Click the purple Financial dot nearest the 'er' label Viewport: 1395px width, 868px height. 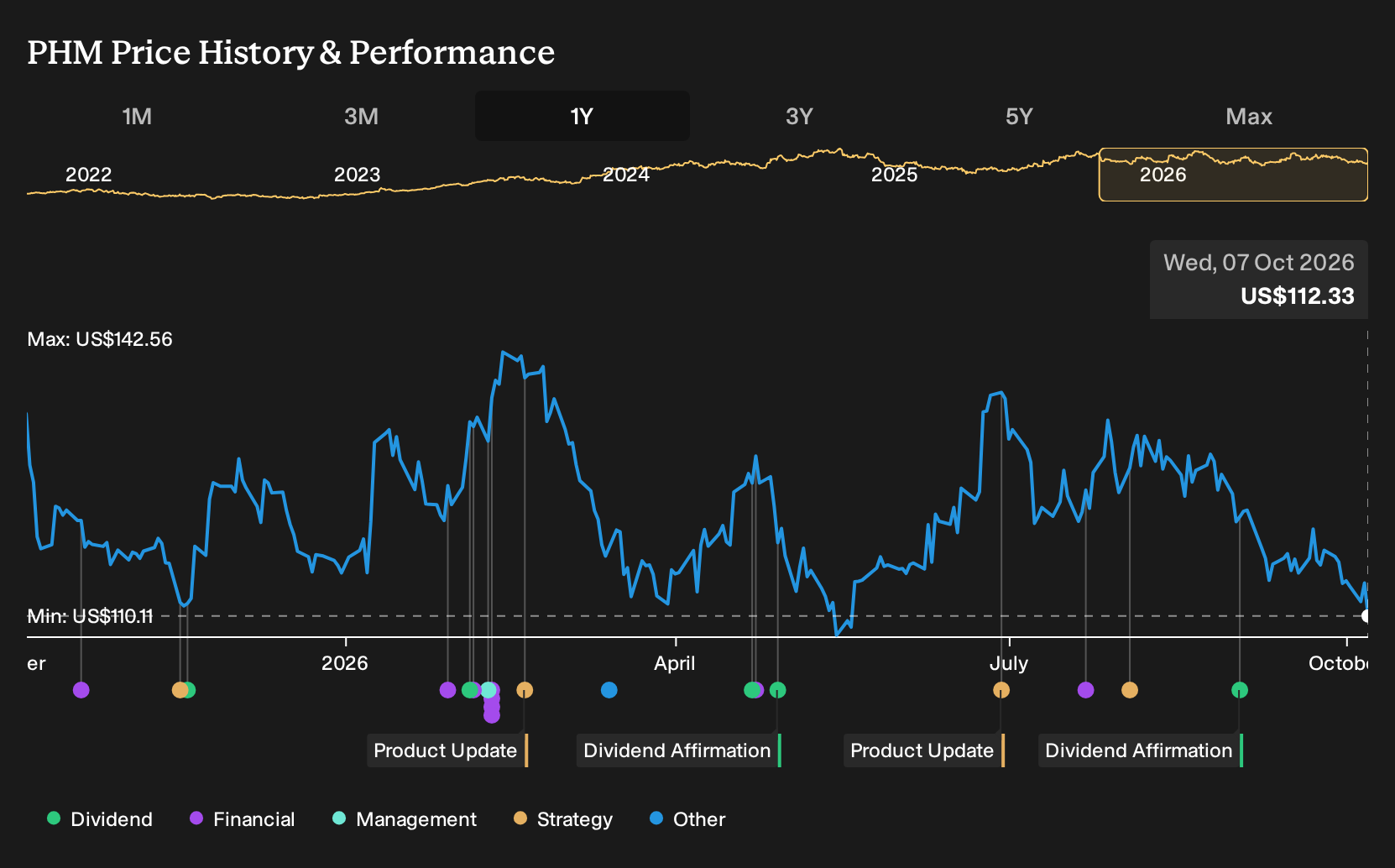(81, 690)
